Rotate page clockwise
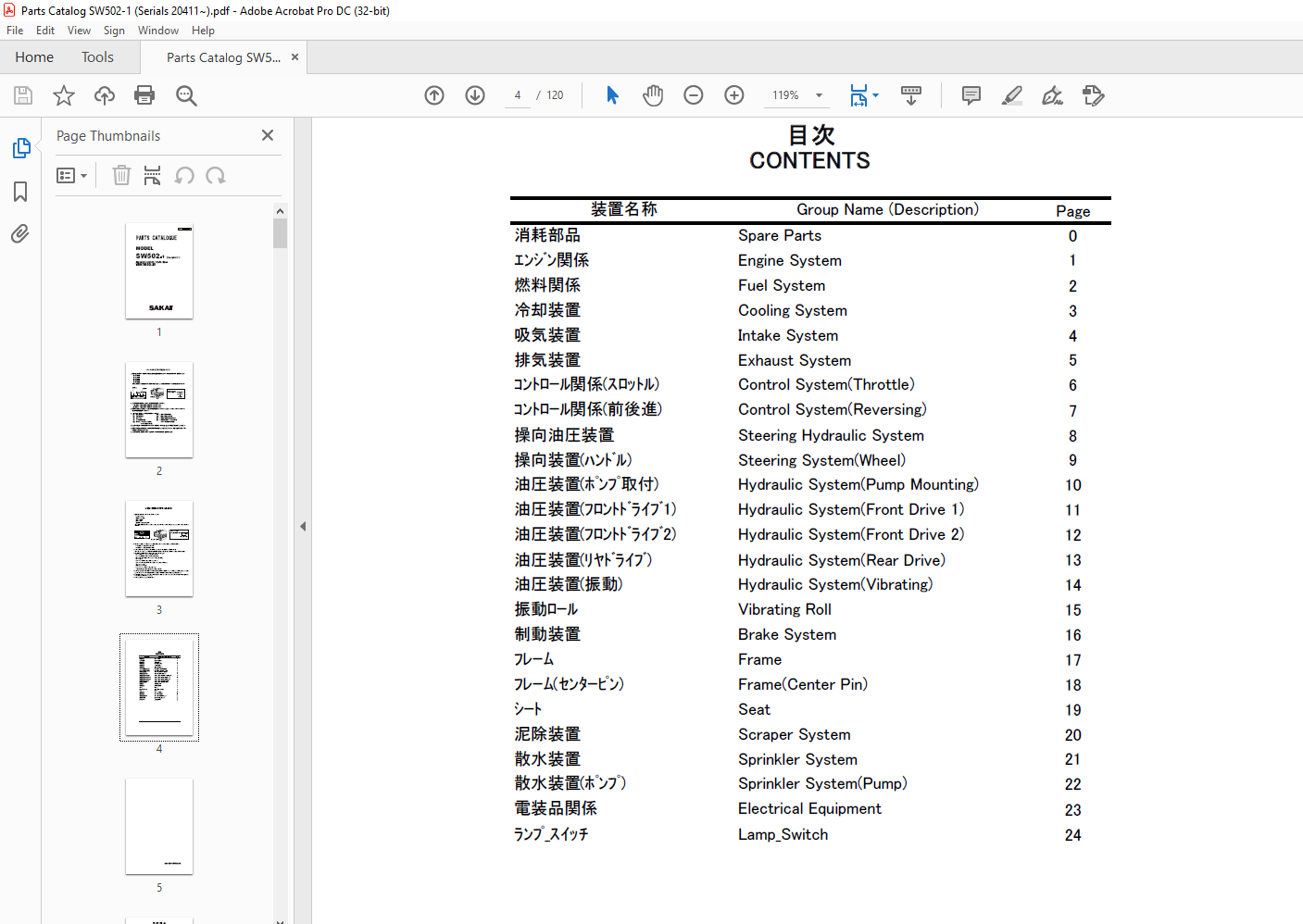Screen dimensions: 1303x924 click(216, 175)
